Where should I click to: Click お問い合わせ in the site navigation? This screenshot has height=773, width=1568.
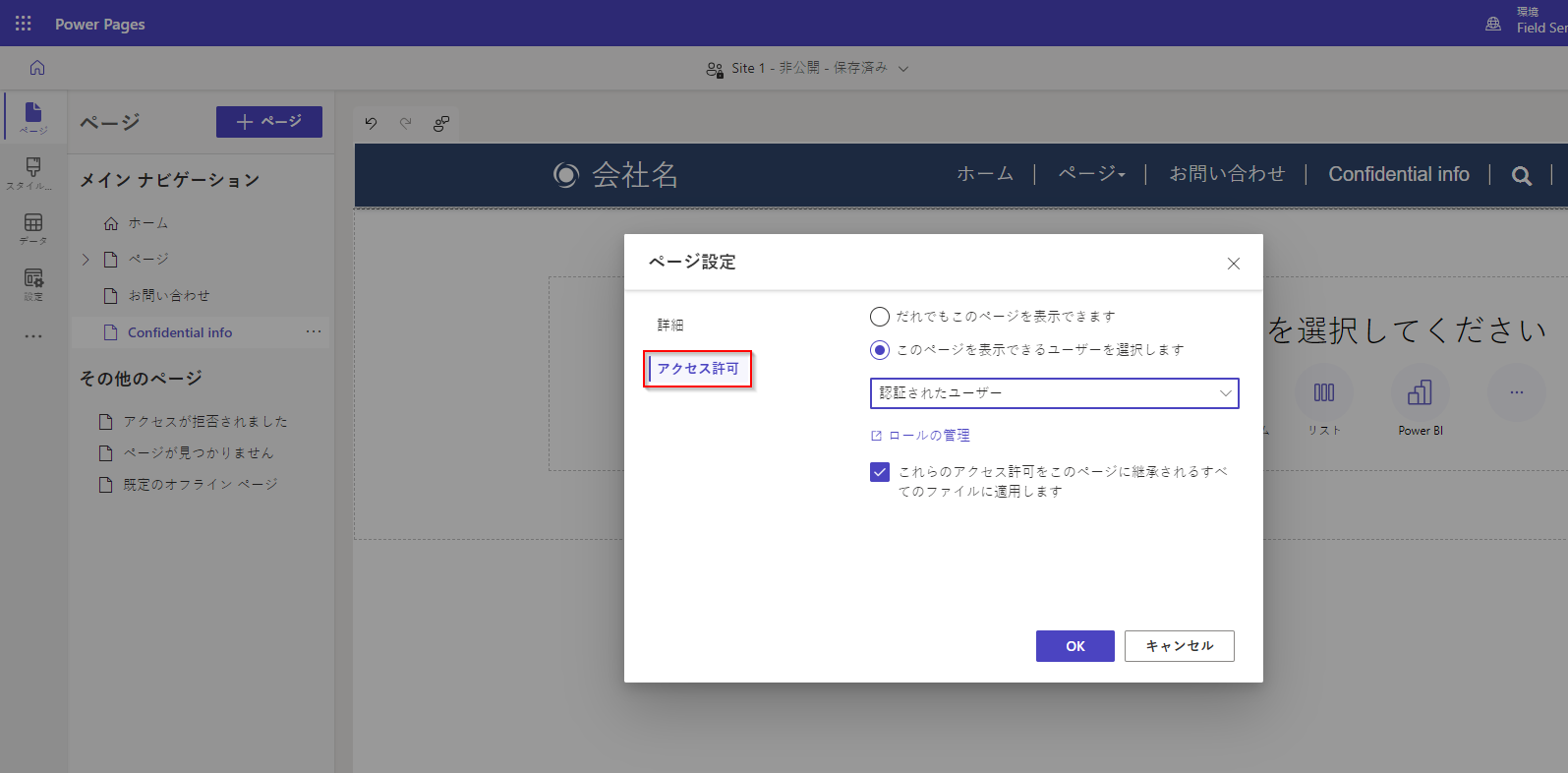pos(1227,174)
